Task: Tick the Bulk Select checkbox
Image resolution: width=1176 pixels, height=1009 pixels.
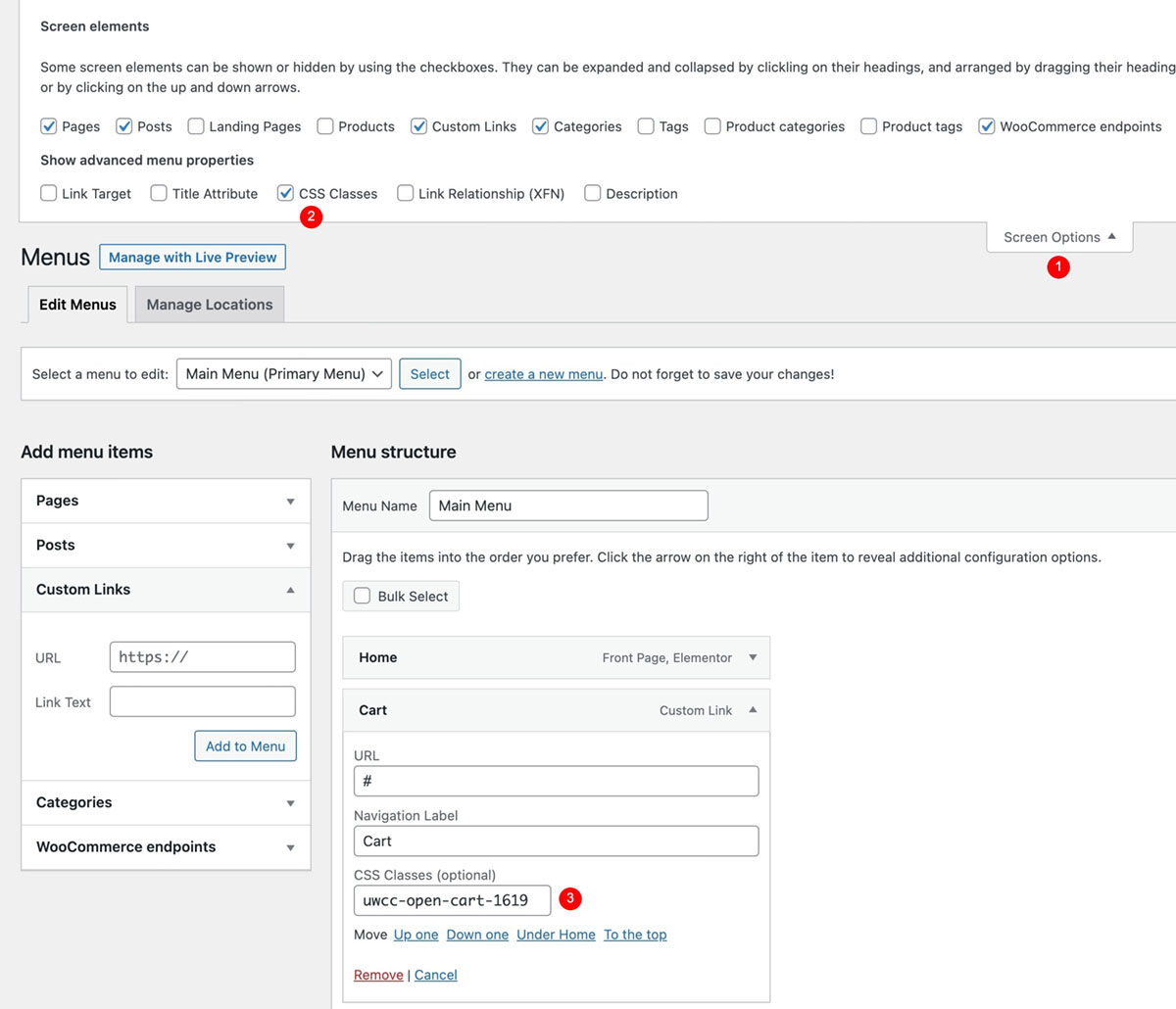Action: (x=362, y=596)
